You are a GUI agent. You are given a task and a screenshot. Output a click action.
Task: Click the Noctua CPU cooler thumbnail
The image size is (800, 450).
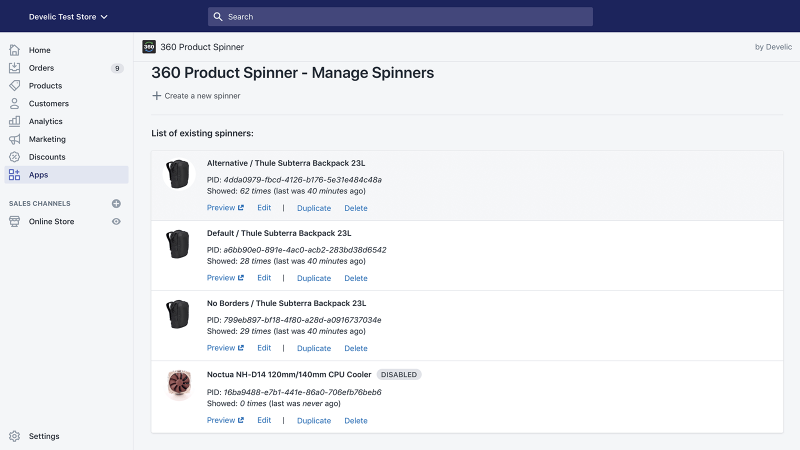pos(179,384)
